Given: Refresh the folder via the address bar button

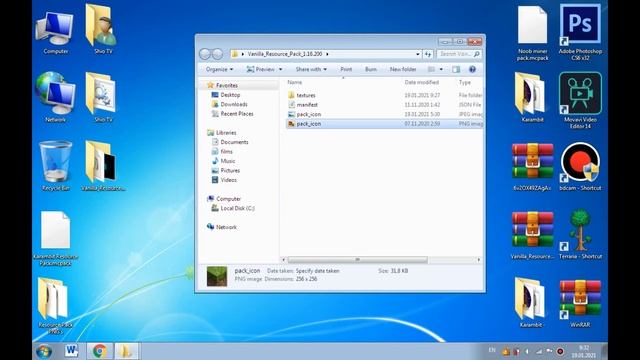Looking at the screenshot, I should coord(428,54).
